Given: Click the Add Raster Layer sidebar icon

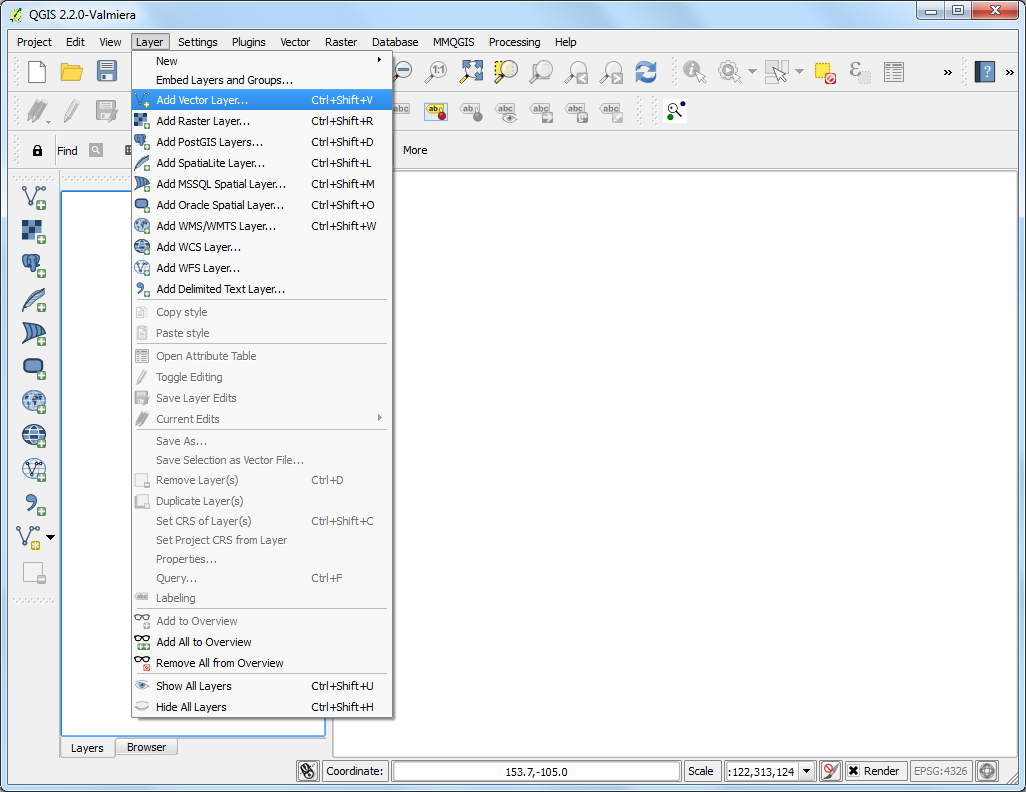Looking at the screenshot, I should pyautogui.click(x=33, y=231).
